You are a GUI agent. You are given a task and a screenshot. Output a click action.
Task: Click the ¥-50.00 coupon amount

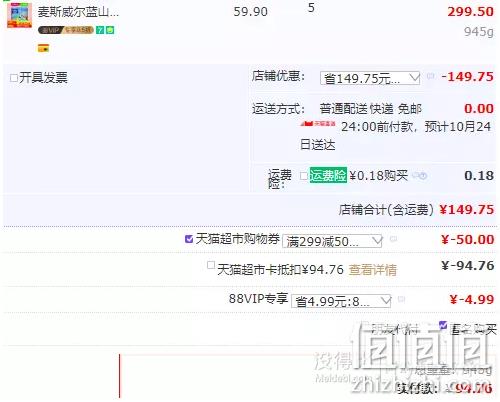tap(467, 239)
